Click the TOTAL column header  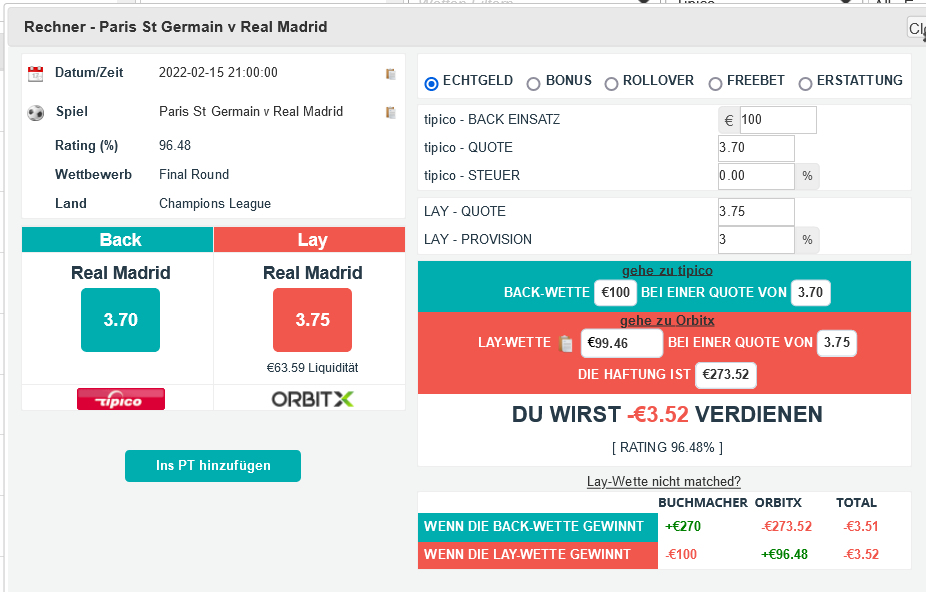[x=856, y=503]
